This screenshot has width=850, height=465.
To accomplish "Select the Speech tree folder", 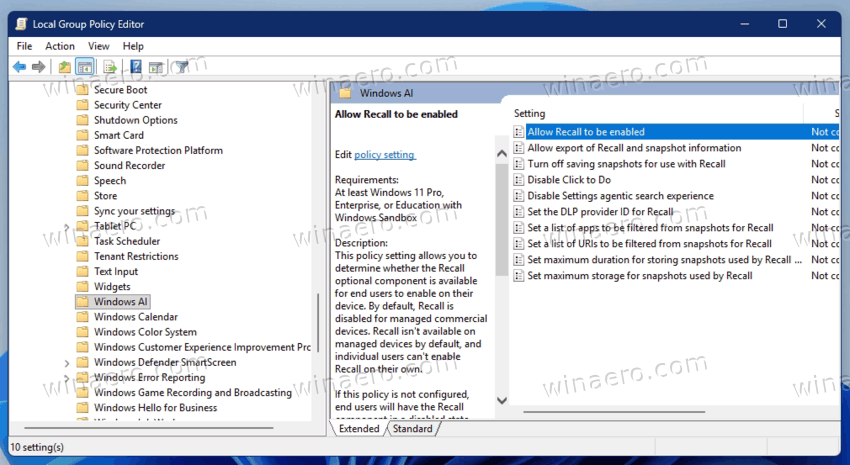I will 110,181.
